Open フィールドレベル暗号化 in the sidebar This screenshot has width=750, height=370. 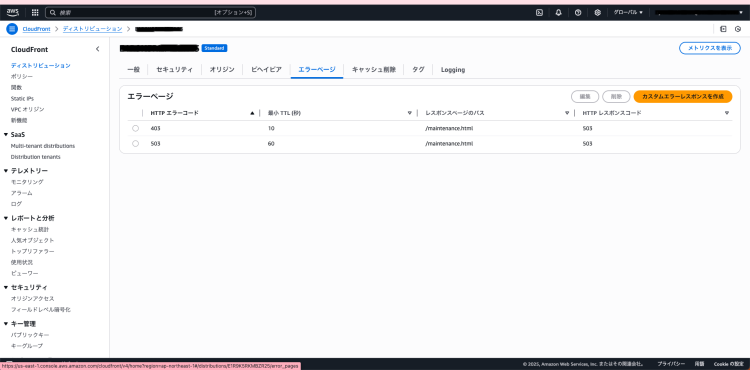pyautogui.click(x=41, y=310)
